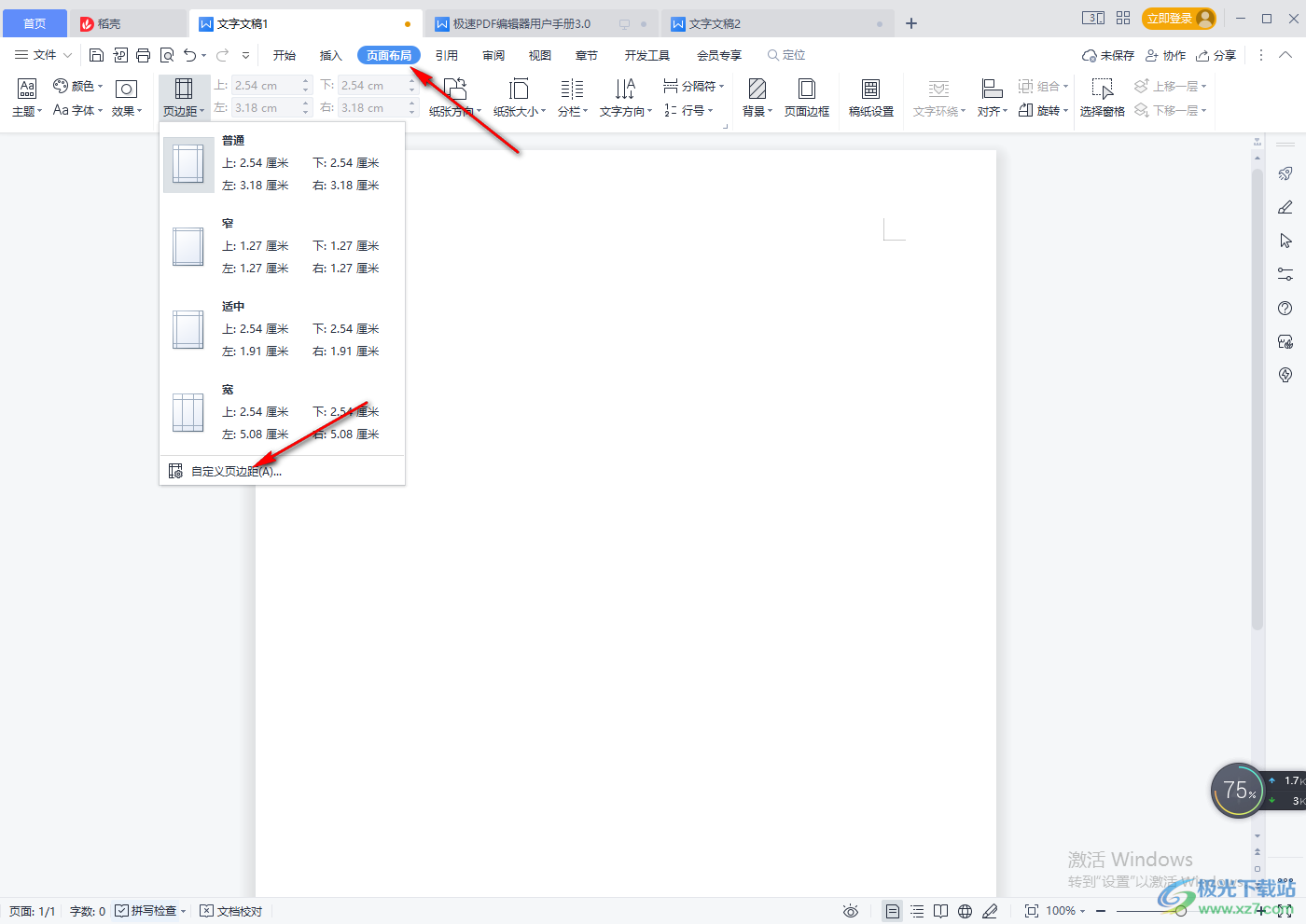The width and height of the screenshot is (1306, 924).
Task: Toggle 拼写检查 spell check in status bar
Action: (x=150, y=911)
